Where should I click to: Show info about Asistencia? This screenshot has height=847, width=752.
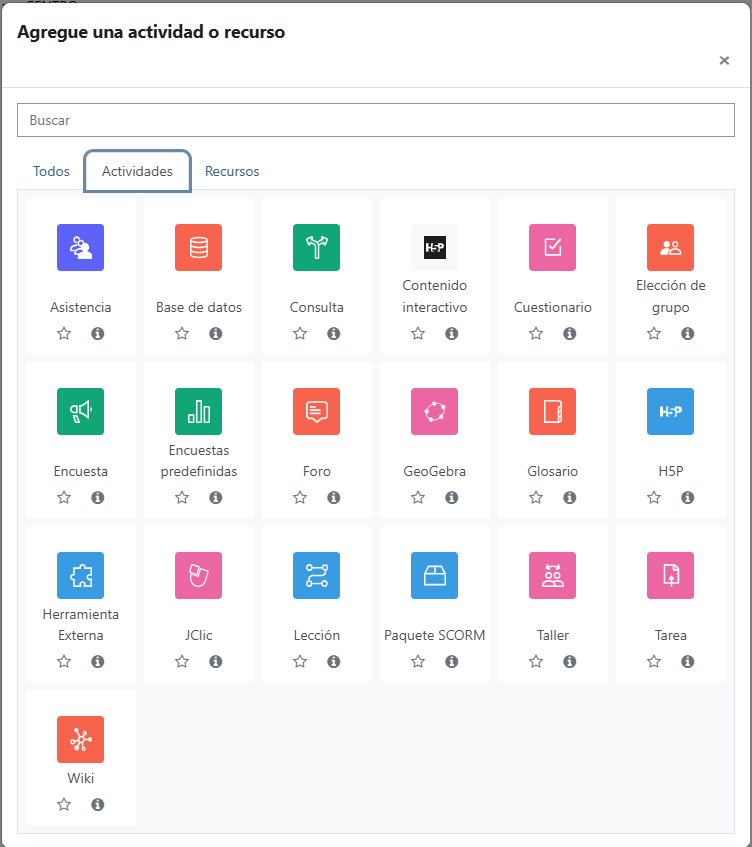(x=98, y=333)
